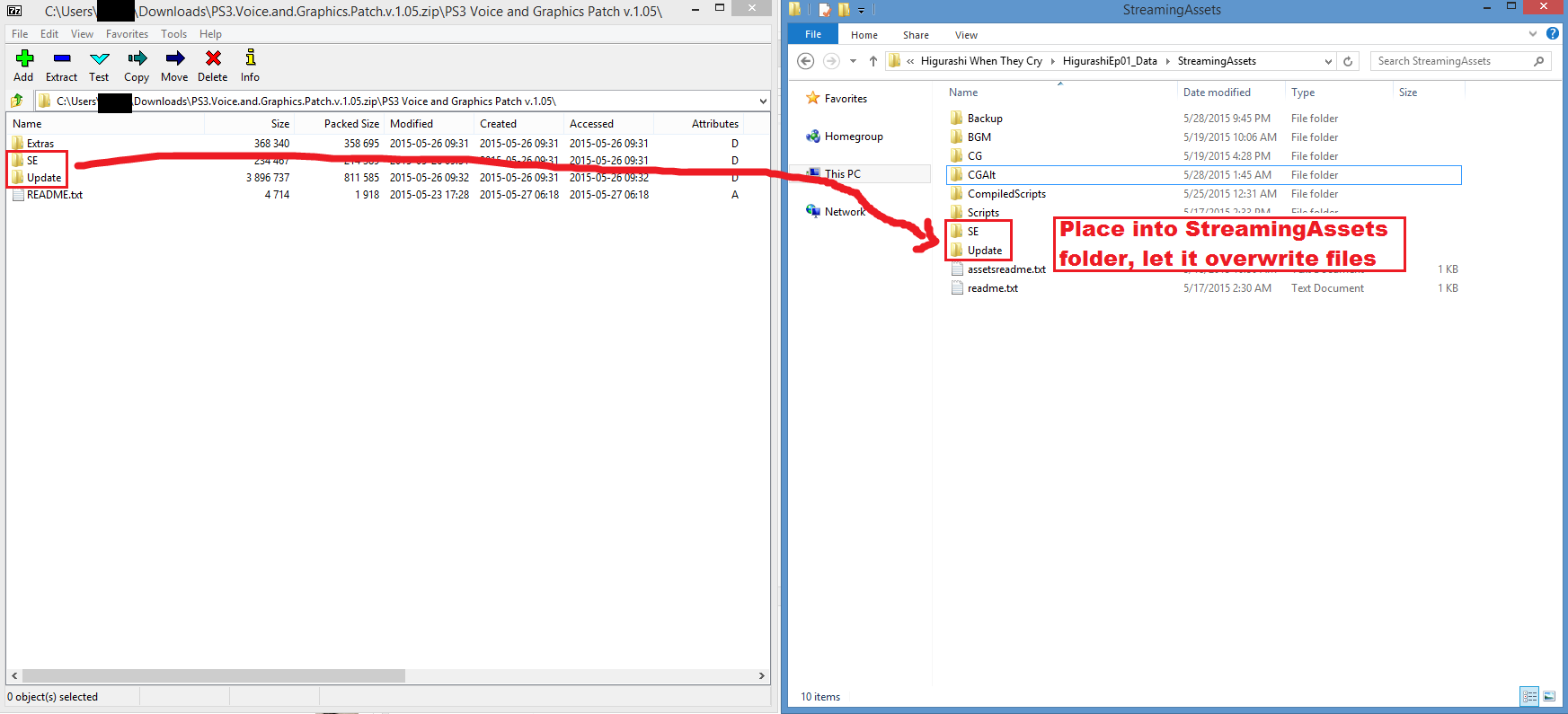Expand the Explorer ribbon chevron

pos(1533,34)
